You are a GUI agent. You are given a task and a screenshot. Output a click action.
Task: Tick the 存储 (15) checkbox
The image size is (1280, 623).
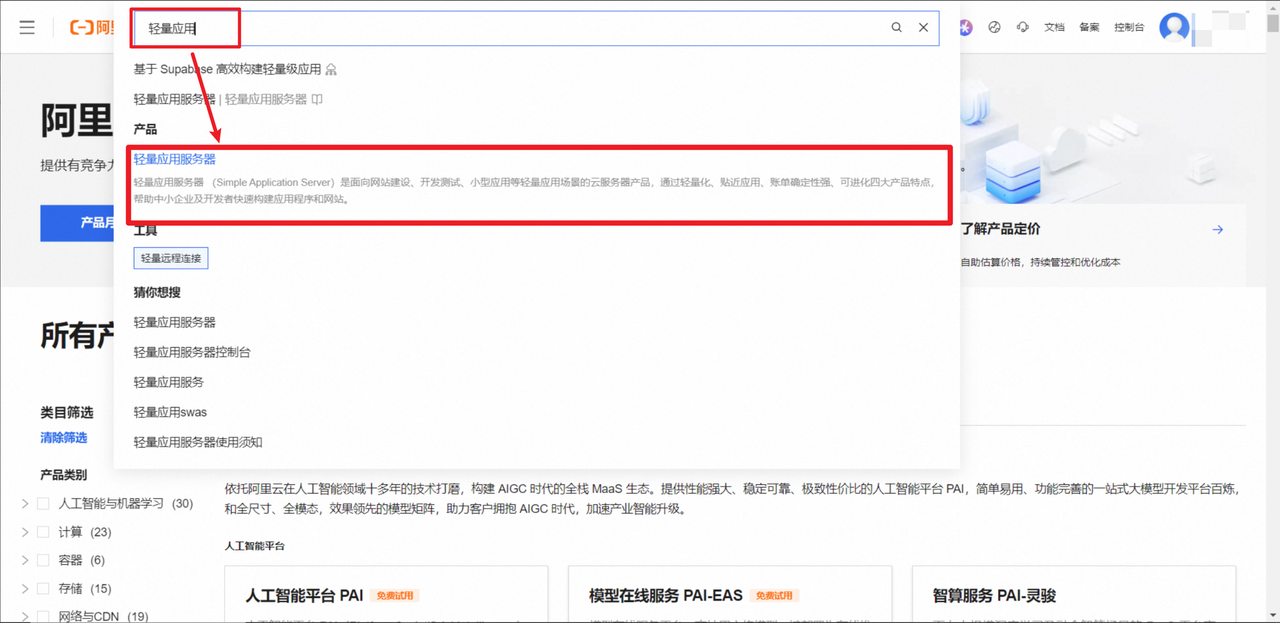point(43,589)
